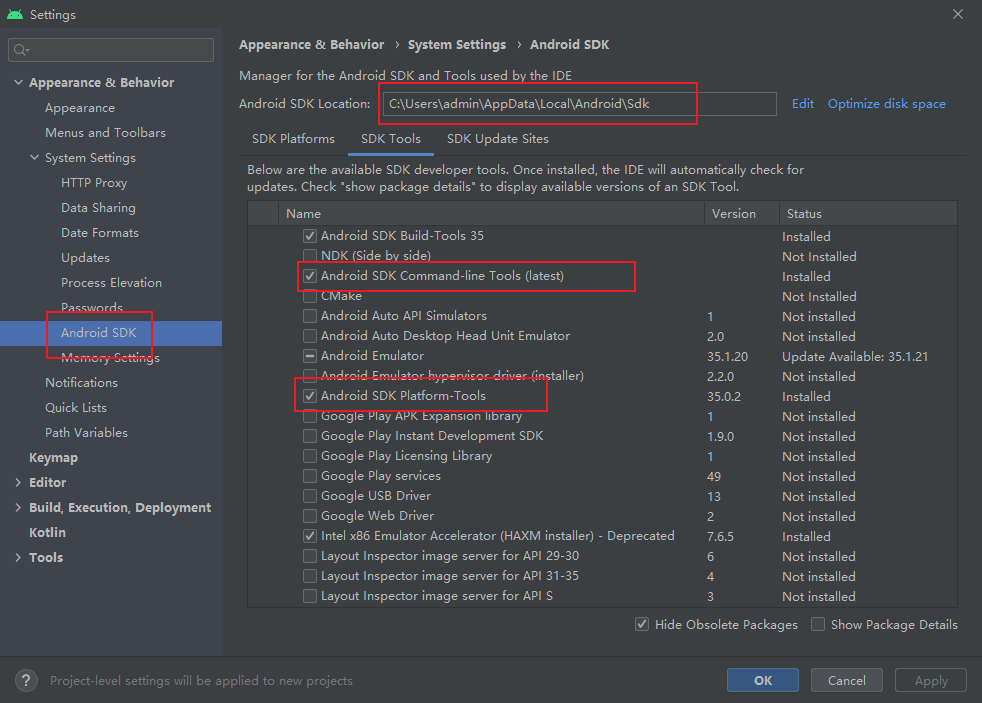Click Optimize disk space link
This screenshot has height=703, width=982.
tap(887, 104)
